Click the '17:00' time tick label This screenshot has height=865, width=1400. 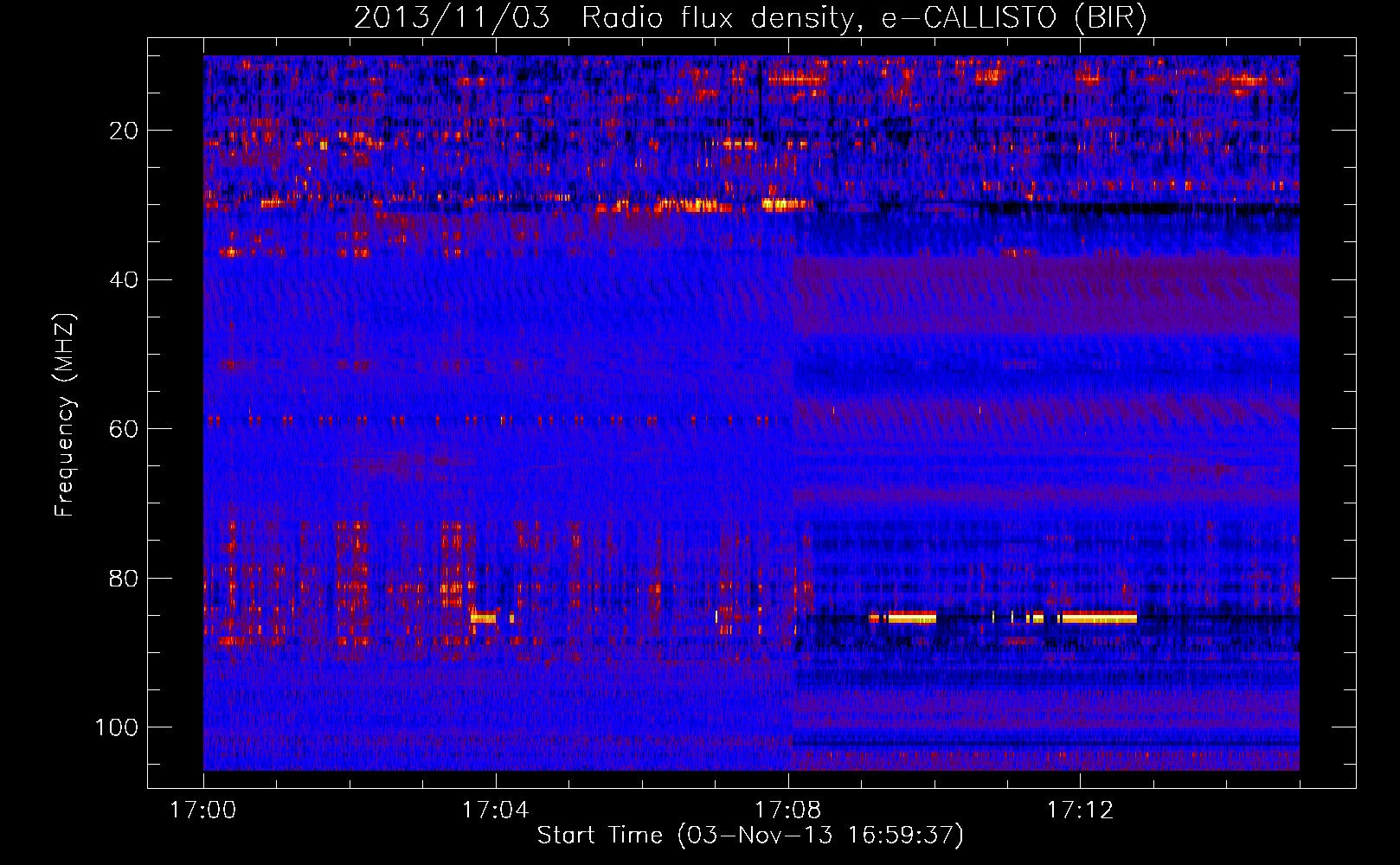pos(203,810)
